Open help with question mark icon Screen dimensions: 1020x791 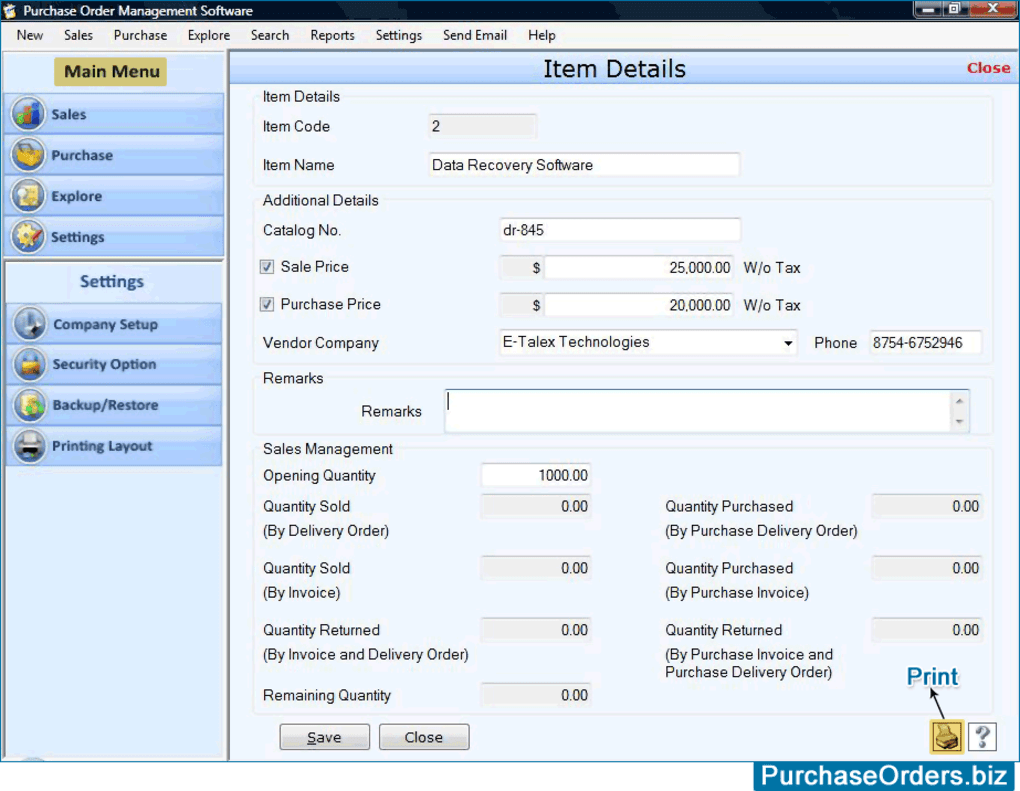click(x=982, y=737)
